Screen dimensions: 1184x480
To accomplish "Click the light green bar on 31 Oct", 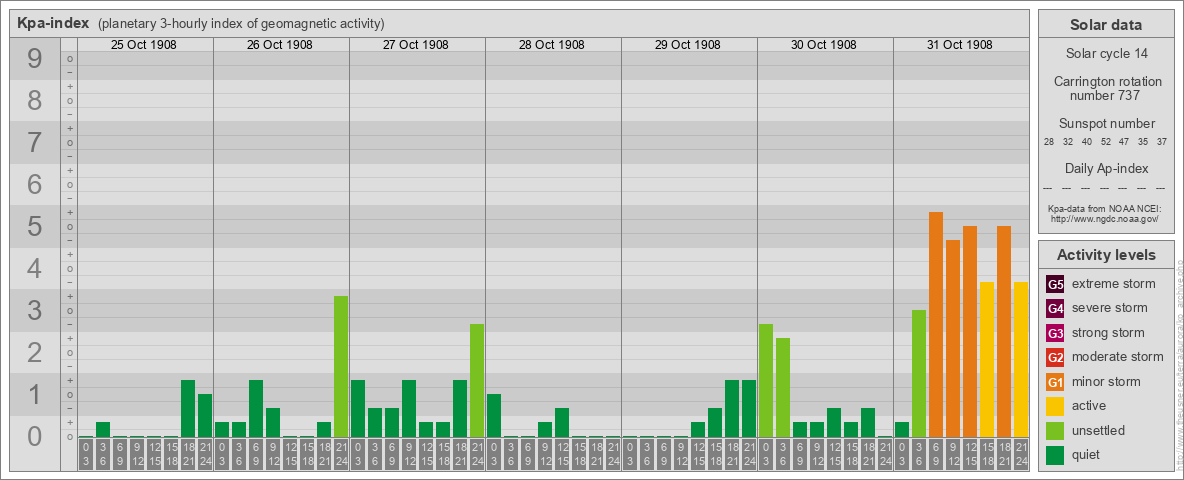I will click(918, 374).
